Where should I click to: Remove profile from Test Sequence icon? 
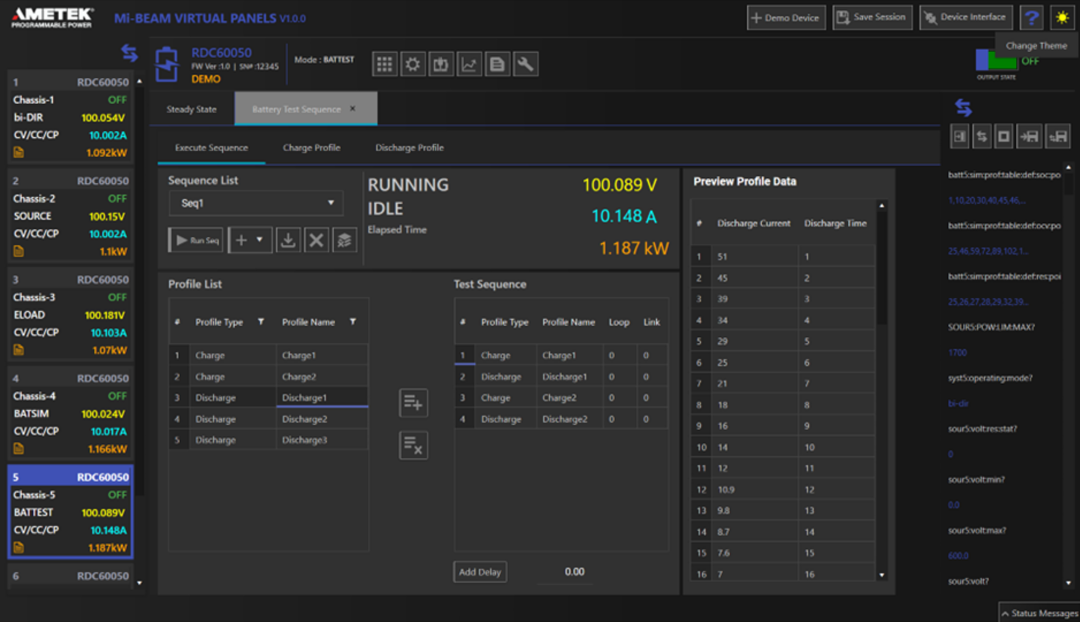[413, 445]
